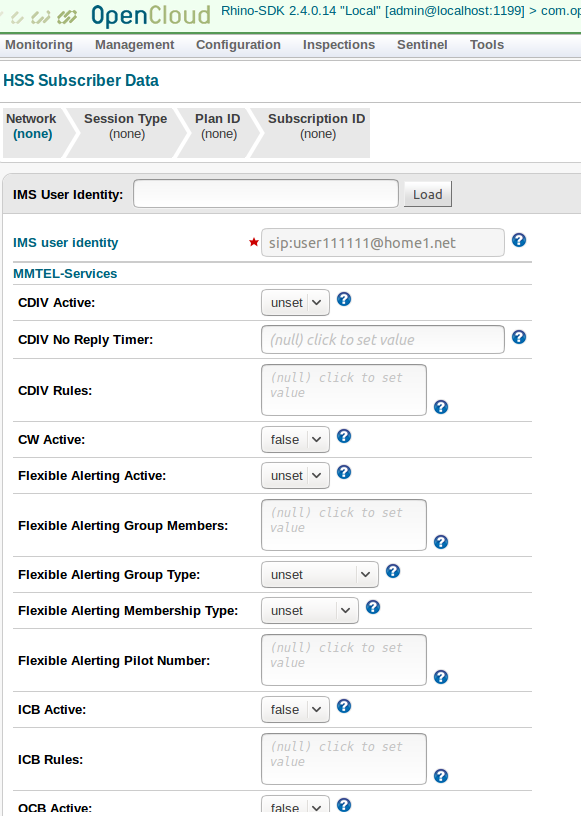Expand the Flexible Alerting Group Type dropdown
The width and height of the screenshot is (581, 816).
click(319, 574)
